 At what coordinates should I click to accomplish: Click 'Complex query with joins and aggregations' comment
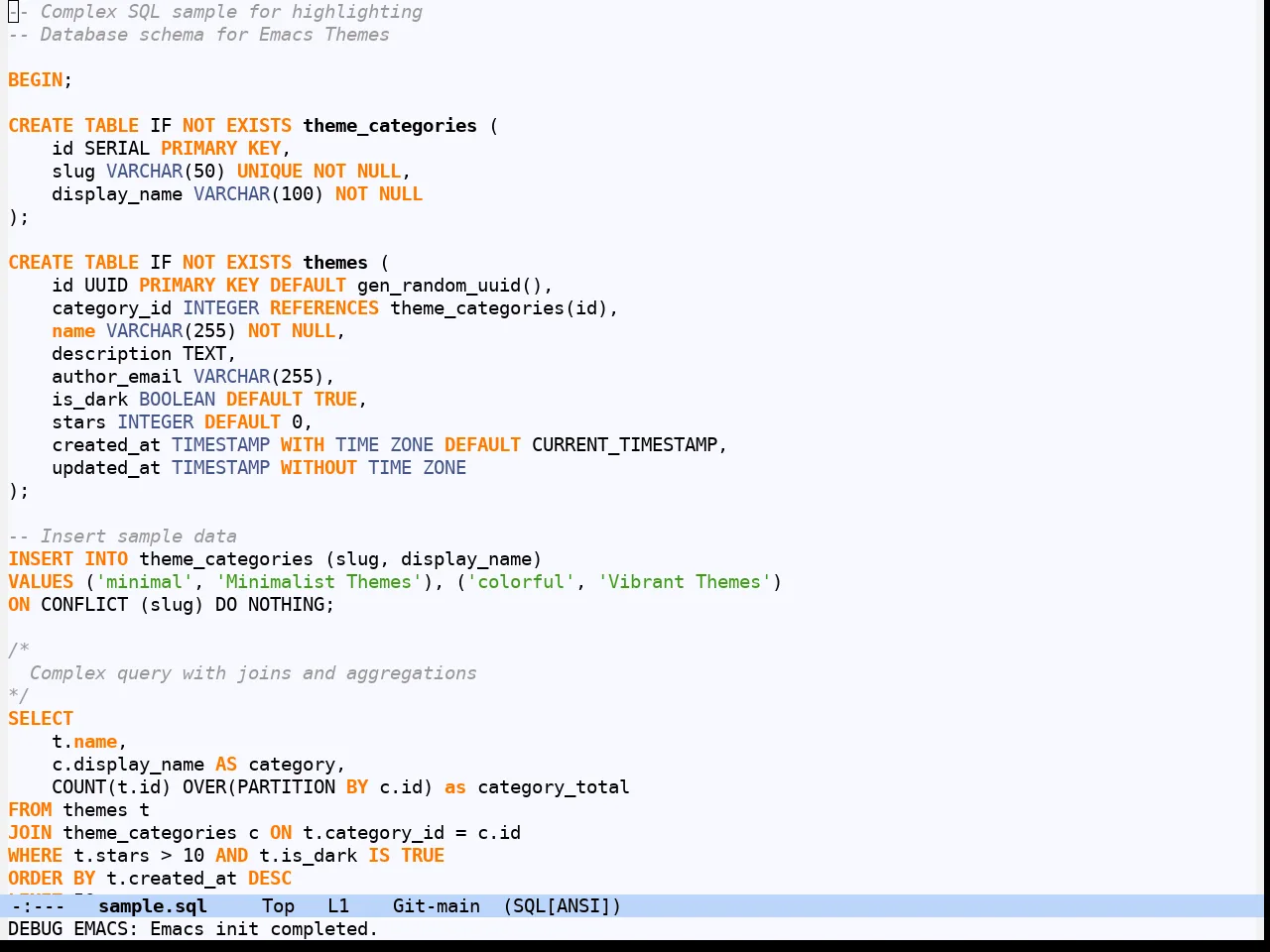[x=253, y=672]
